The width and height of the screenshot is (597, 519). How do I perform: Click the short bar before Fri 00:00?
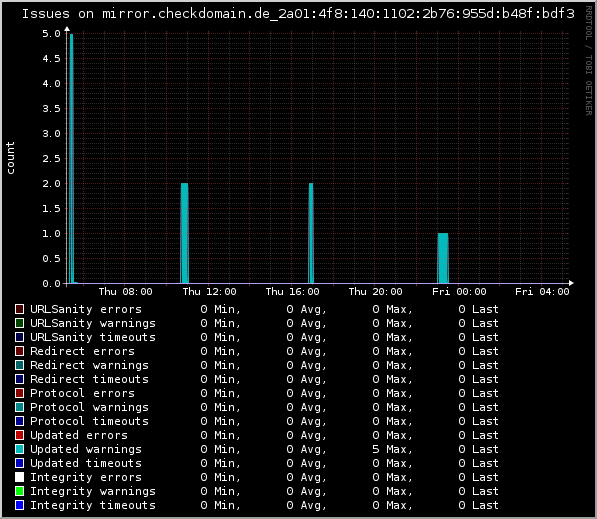(x=443, y=258)
